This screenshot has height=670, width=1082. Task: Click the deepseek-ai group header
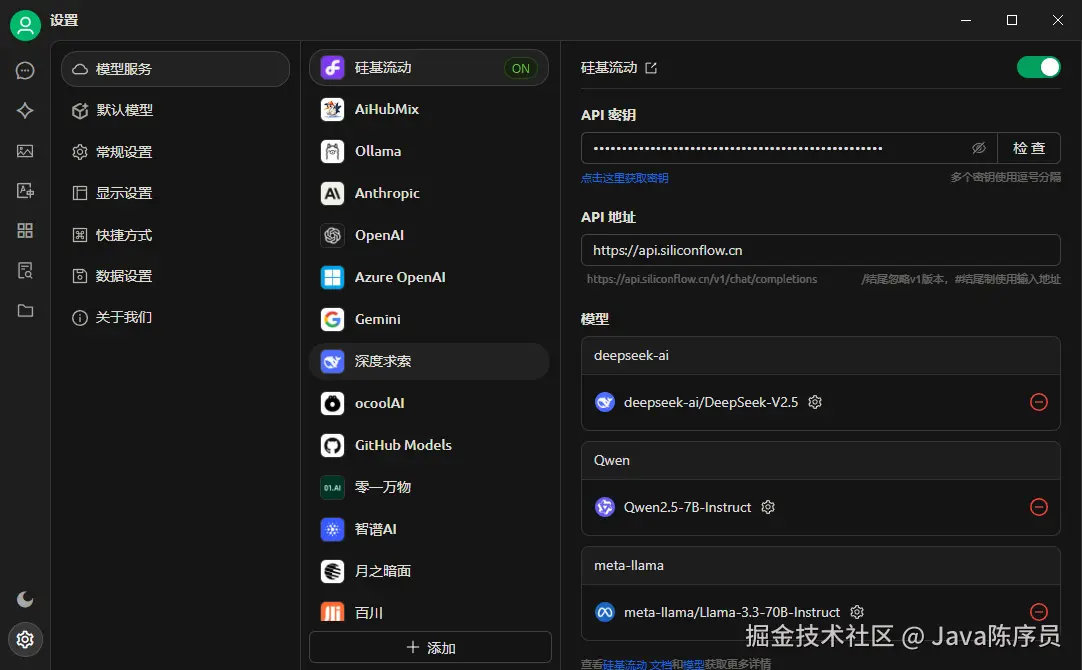tap(820, 356)
